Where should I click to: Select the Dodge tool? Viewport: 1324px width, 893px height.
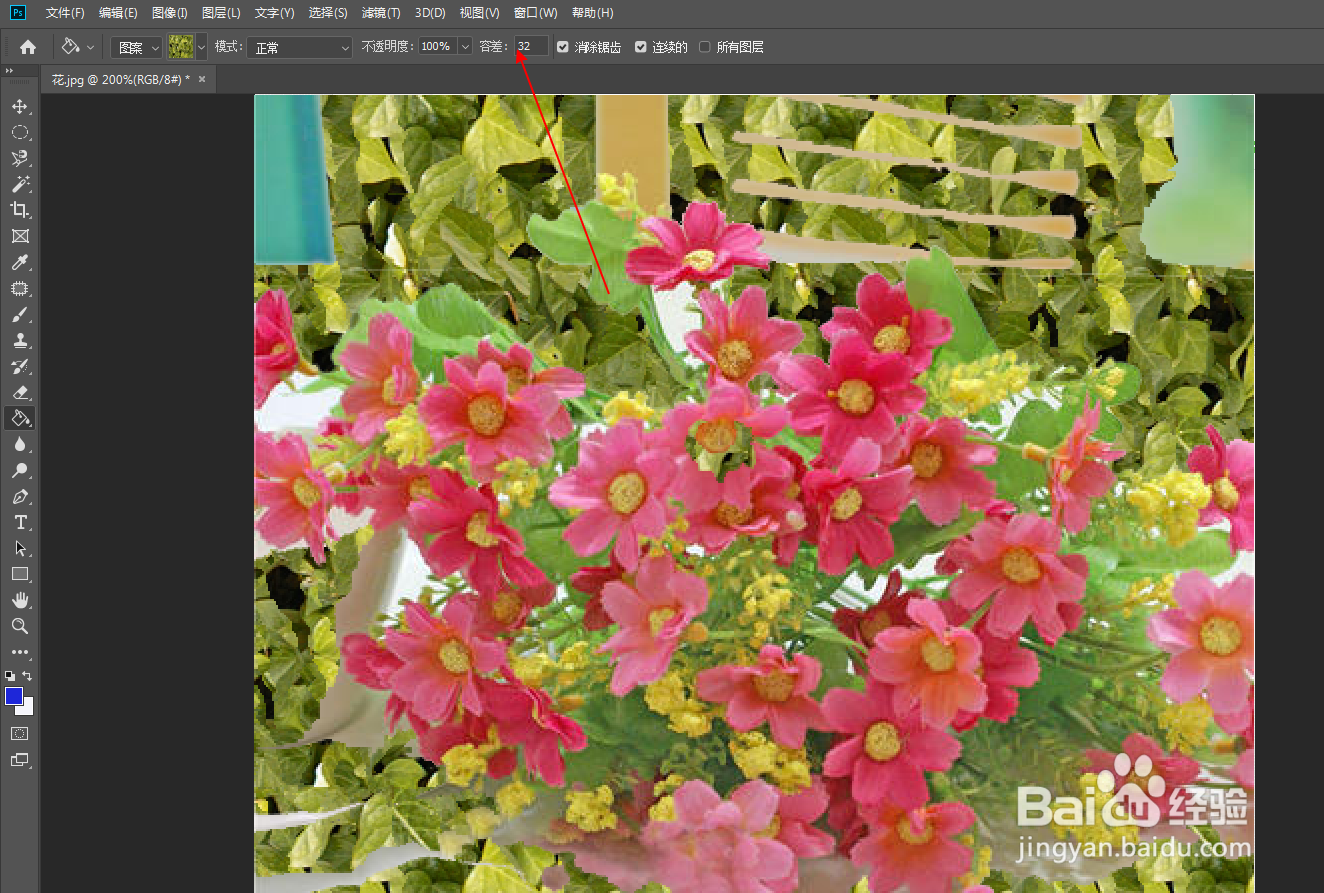20,470
